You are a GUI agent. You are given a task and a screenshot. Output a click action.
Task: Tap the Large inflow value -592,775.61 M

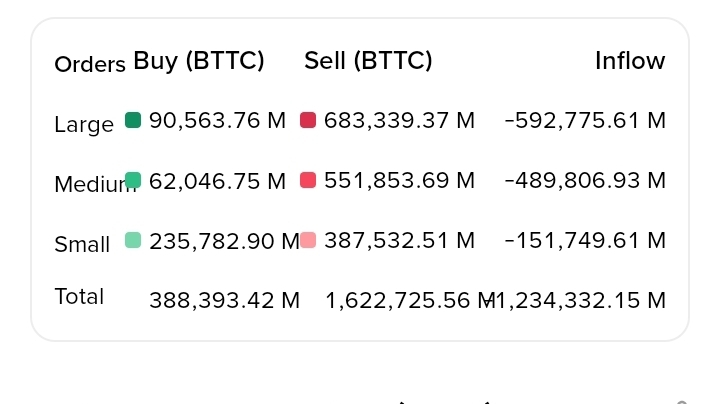585,121
